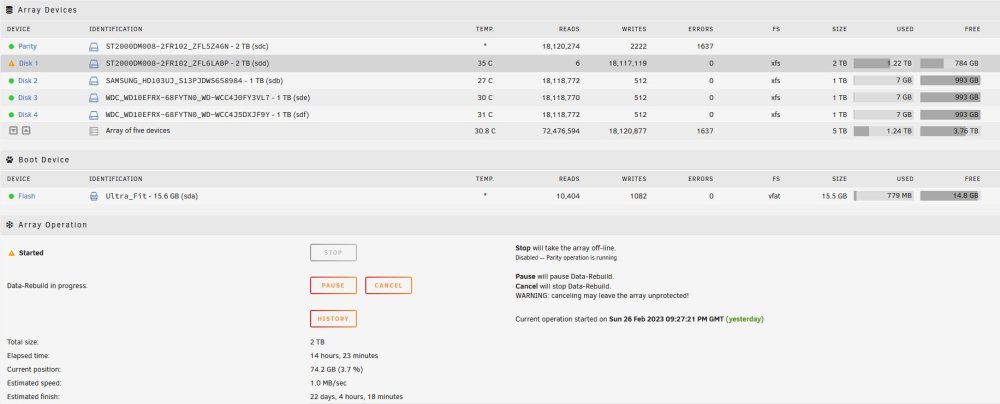Click the Ultra_Fit 15.6 GB identification text
Viewport: 1000px width, 404px height.
(152, 196)
